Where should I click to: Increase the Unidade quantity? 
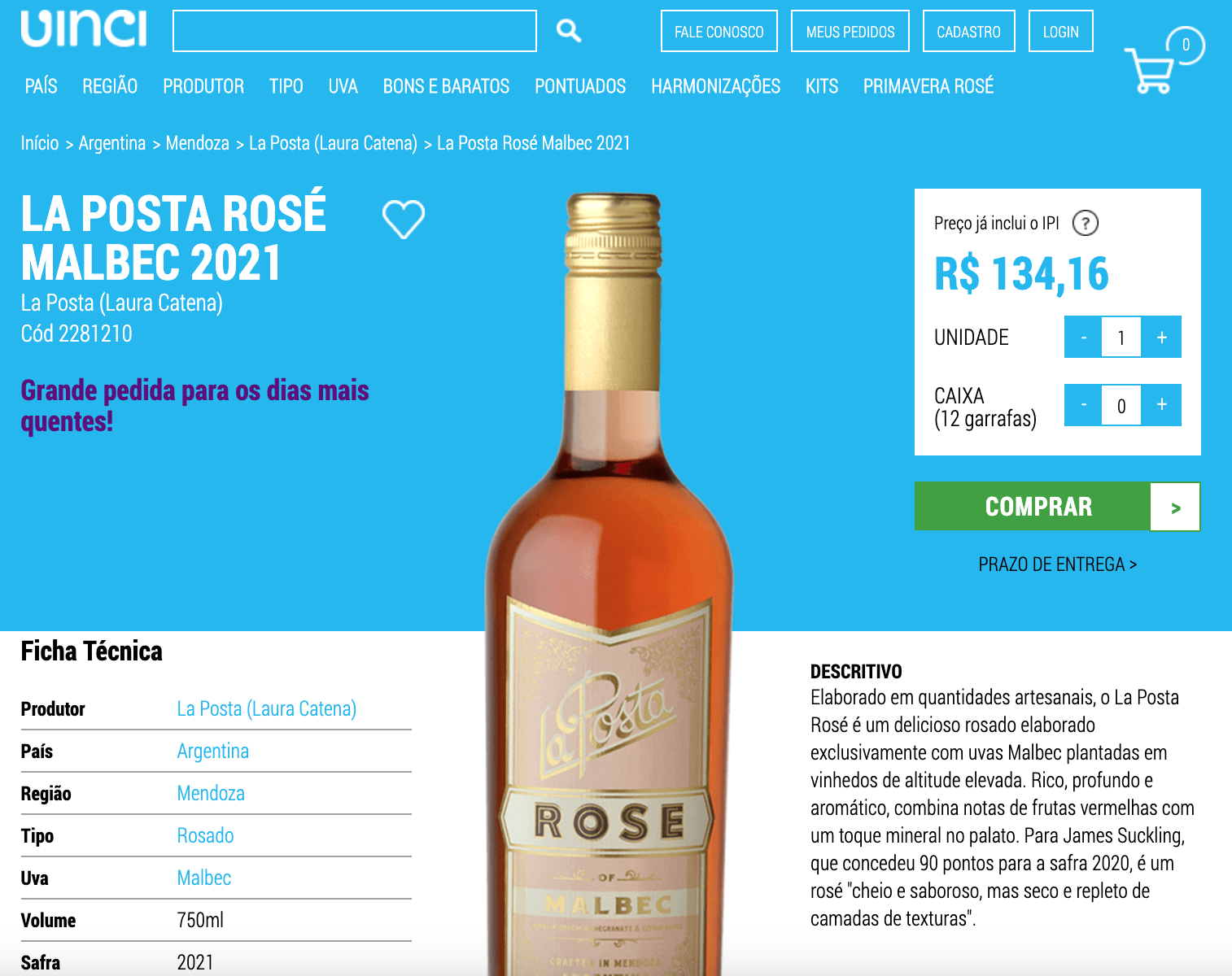point(1161,337)
